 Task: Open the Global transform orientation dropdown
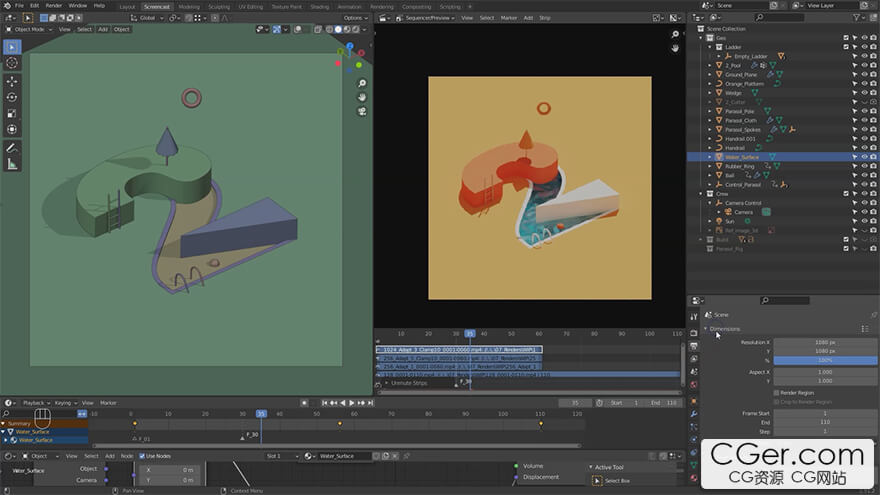pos(149,17)
